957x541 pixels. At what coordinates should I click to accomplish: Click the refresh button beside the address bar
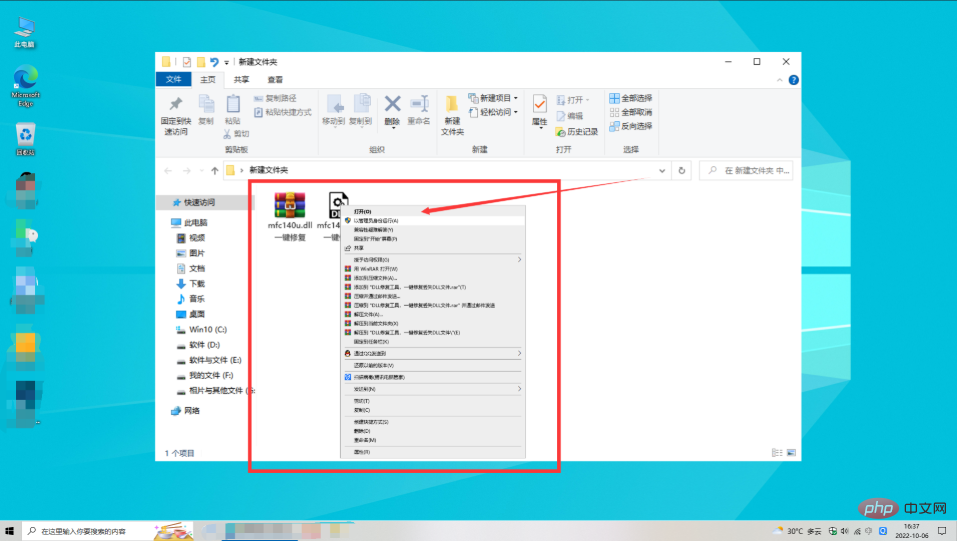tap(682, 171)
